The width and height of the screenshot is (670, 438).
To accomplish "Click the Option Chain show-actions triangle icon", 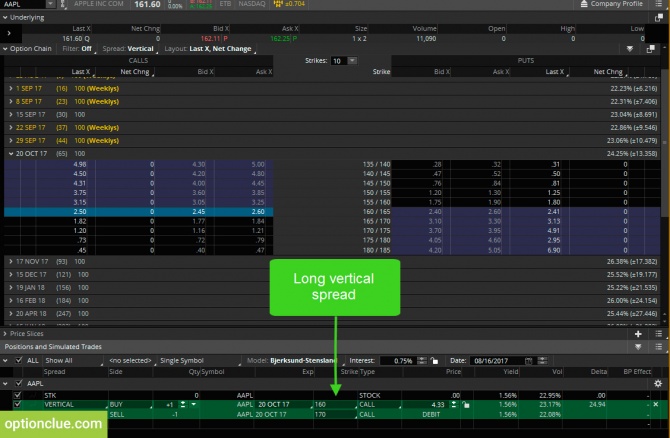I will pos(629,49).
